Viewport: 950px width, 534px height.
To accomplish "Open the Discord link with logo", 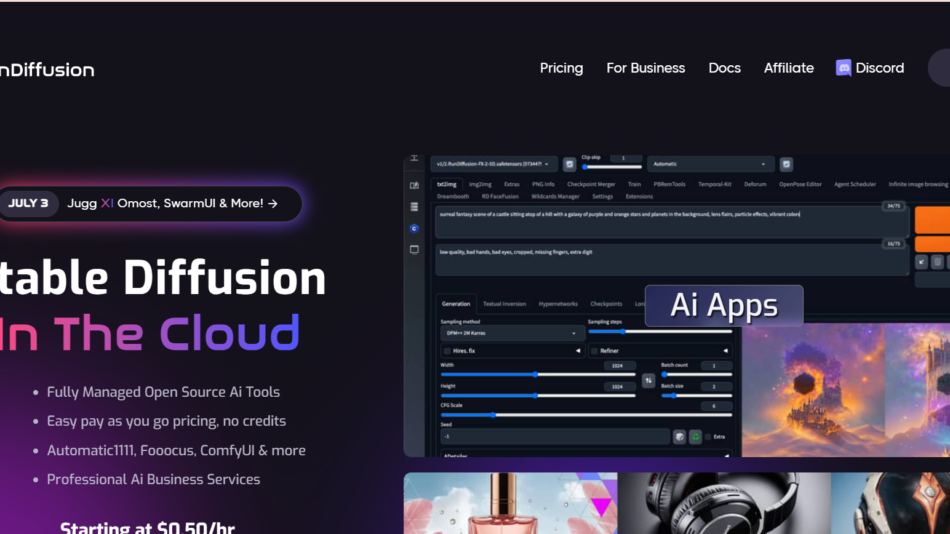I will pos(870,68).
